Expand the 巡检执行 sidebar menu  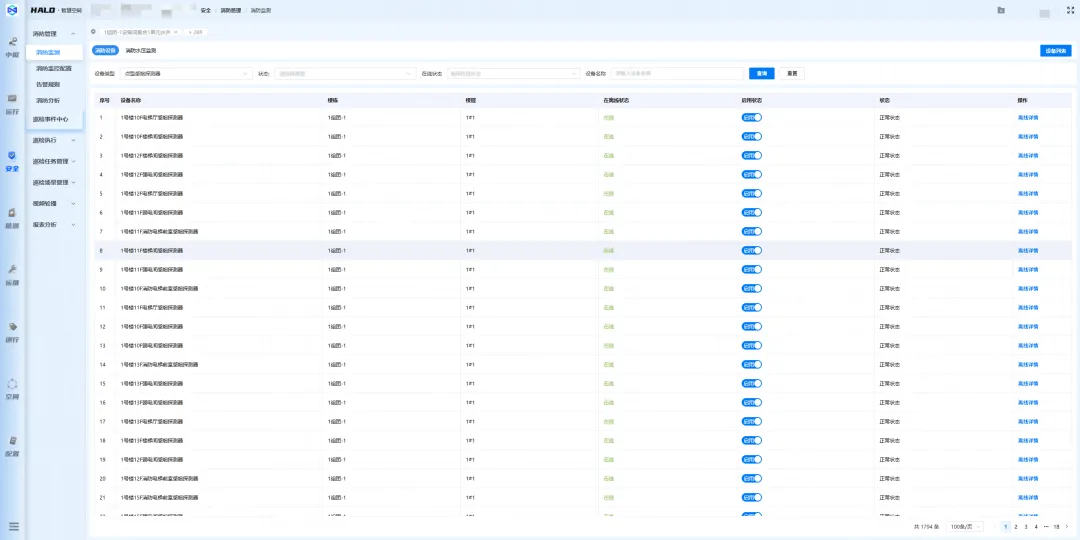pos(54,140)
